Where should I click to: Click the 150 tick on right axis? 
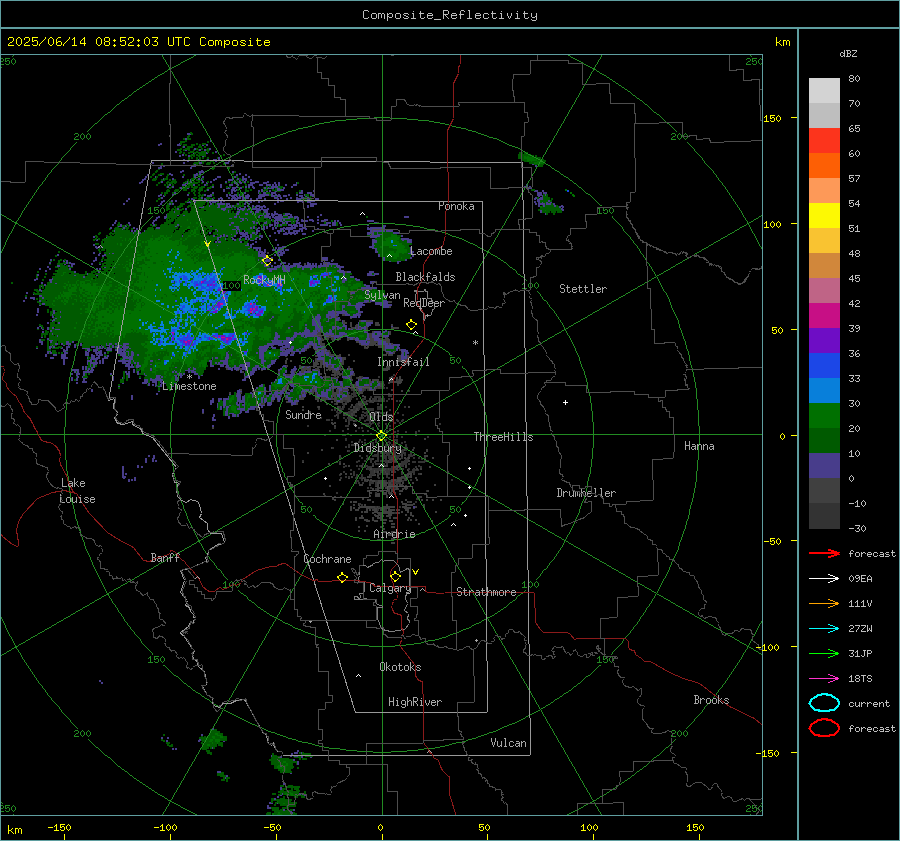coord(772,118)
